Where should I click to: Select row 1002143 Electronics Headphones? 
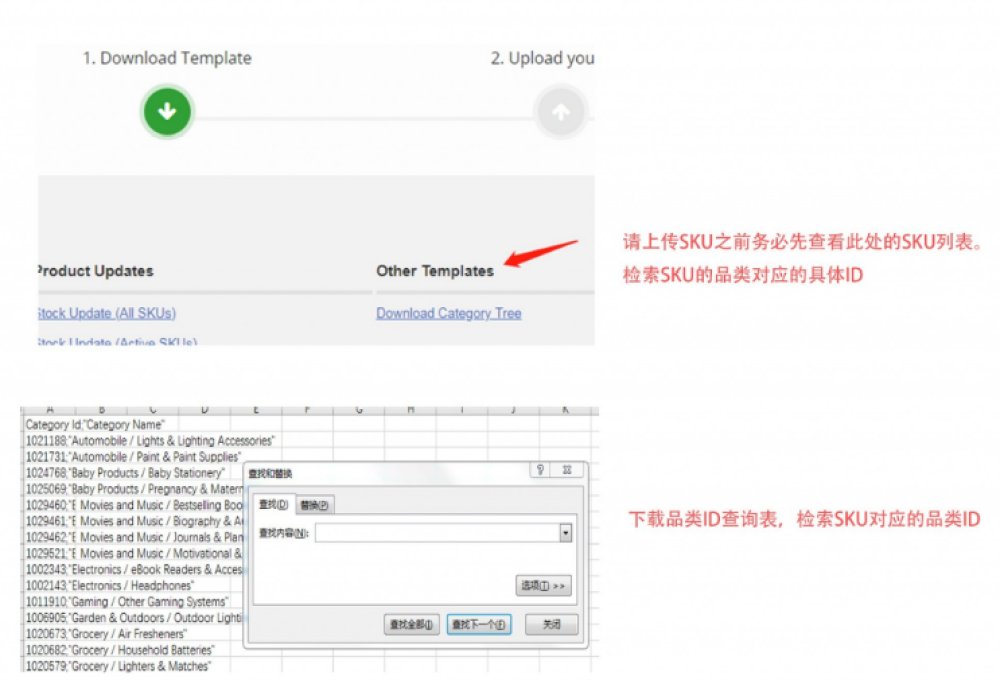click(x=110, y=586)
